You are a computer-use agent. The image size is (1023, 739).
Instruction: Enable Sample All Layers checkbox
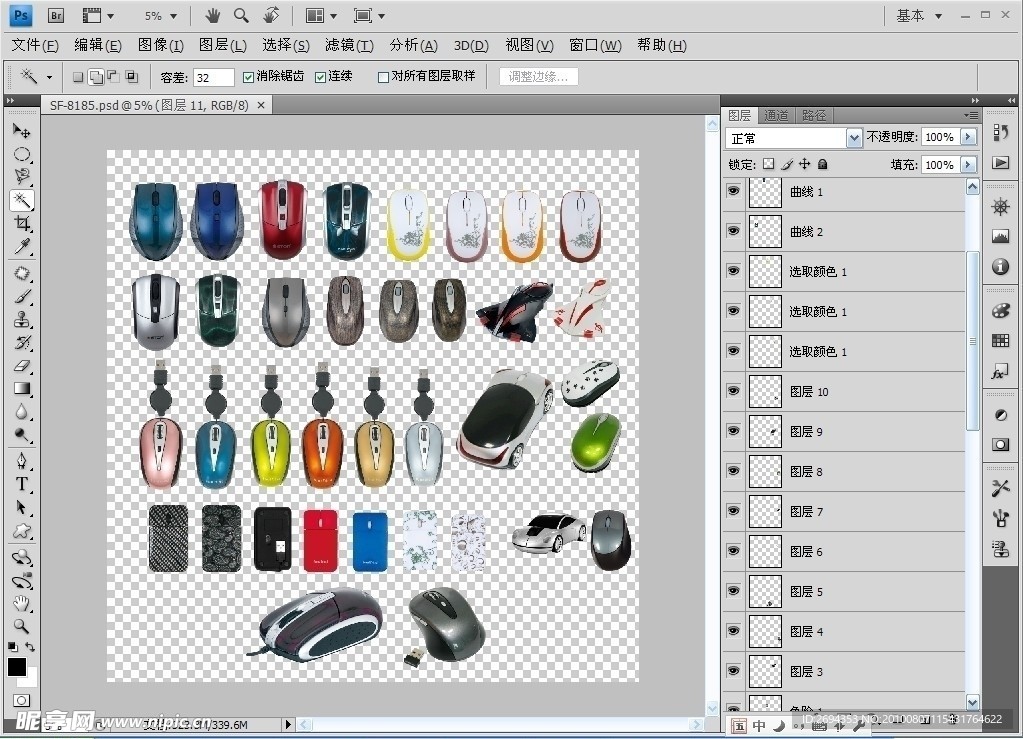tap(384, 77)
